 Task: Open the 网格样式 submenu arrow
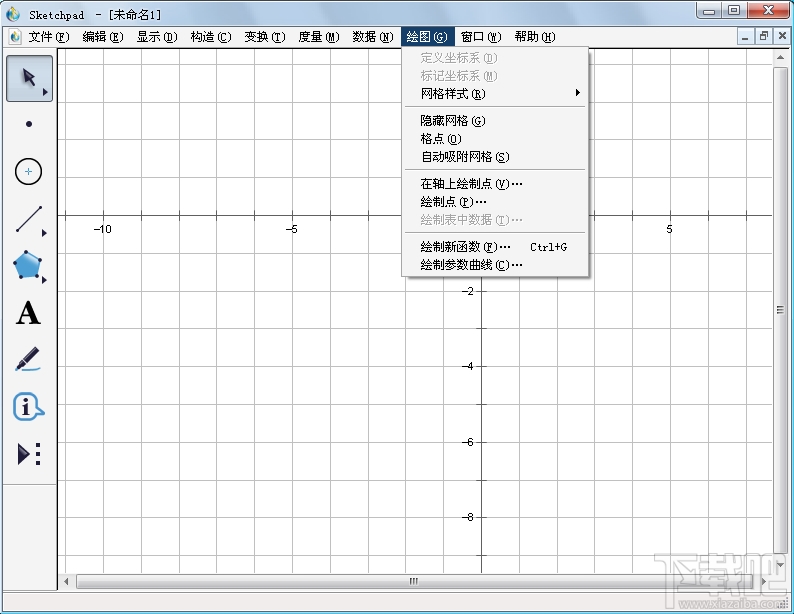click(x=578, y=93)
